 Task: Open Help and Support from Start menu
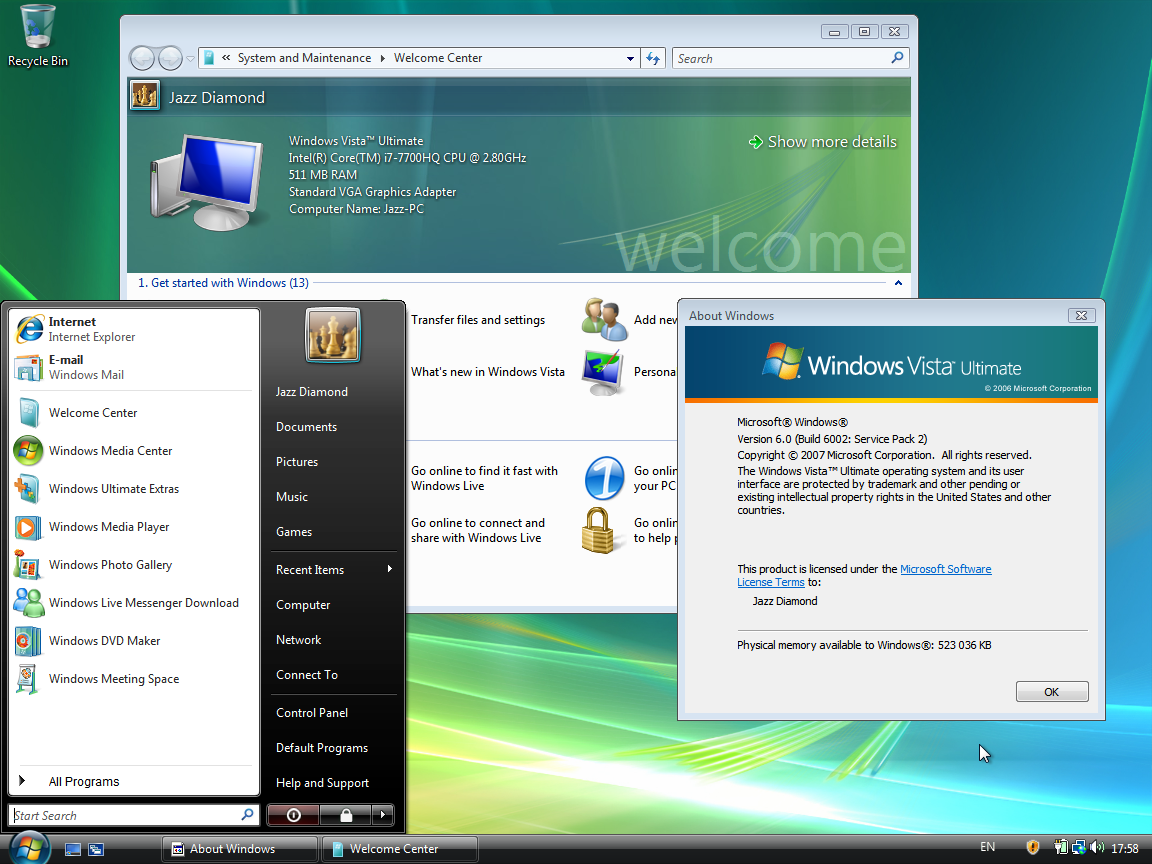(x=322, y=783)
